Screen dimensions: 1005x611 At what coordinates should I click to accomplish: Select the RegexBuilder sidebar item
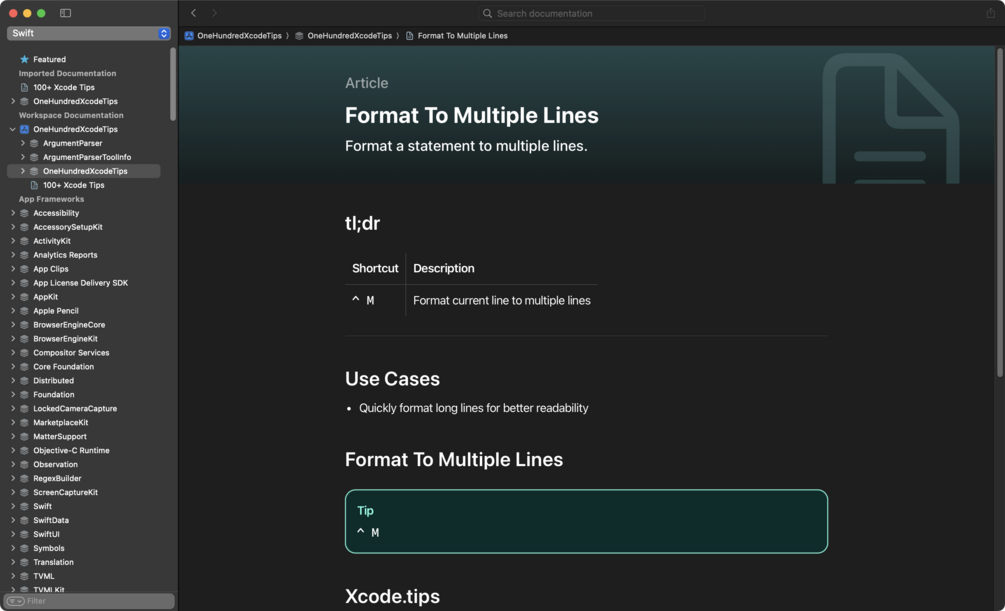tap(57, 478)
